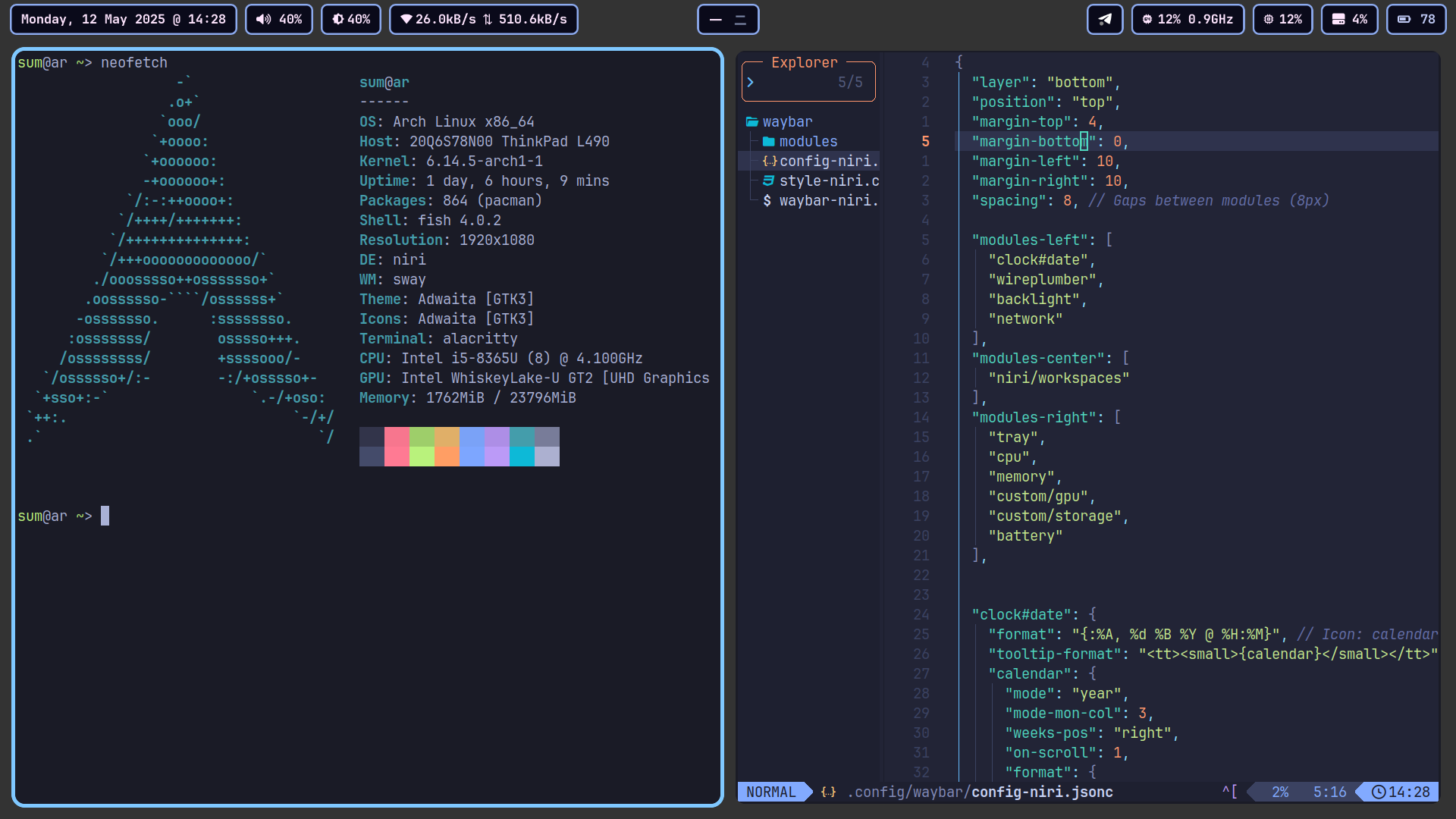This screenshot has height=819, width=1456.
Task: Click the chevron arrow in the Explorer header
Action: (x=750, y=81)
